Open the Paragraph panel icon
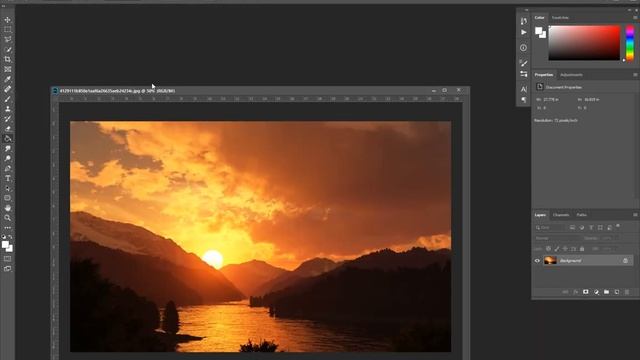Viewport: 640px width, 360px height. [x=524, y=100]
